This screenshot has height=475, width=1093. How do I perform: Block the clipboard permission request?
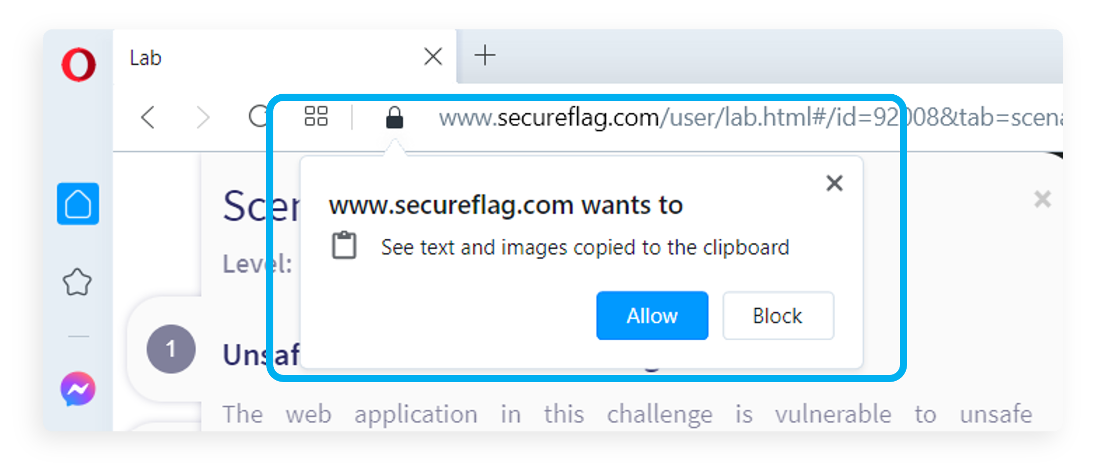[x=778, y=316]
